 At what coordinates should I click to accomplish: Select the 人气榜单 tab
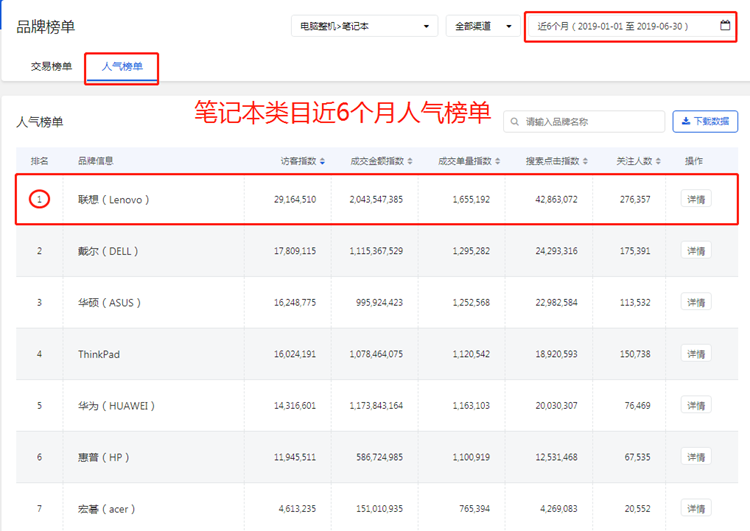click(122, 66)
